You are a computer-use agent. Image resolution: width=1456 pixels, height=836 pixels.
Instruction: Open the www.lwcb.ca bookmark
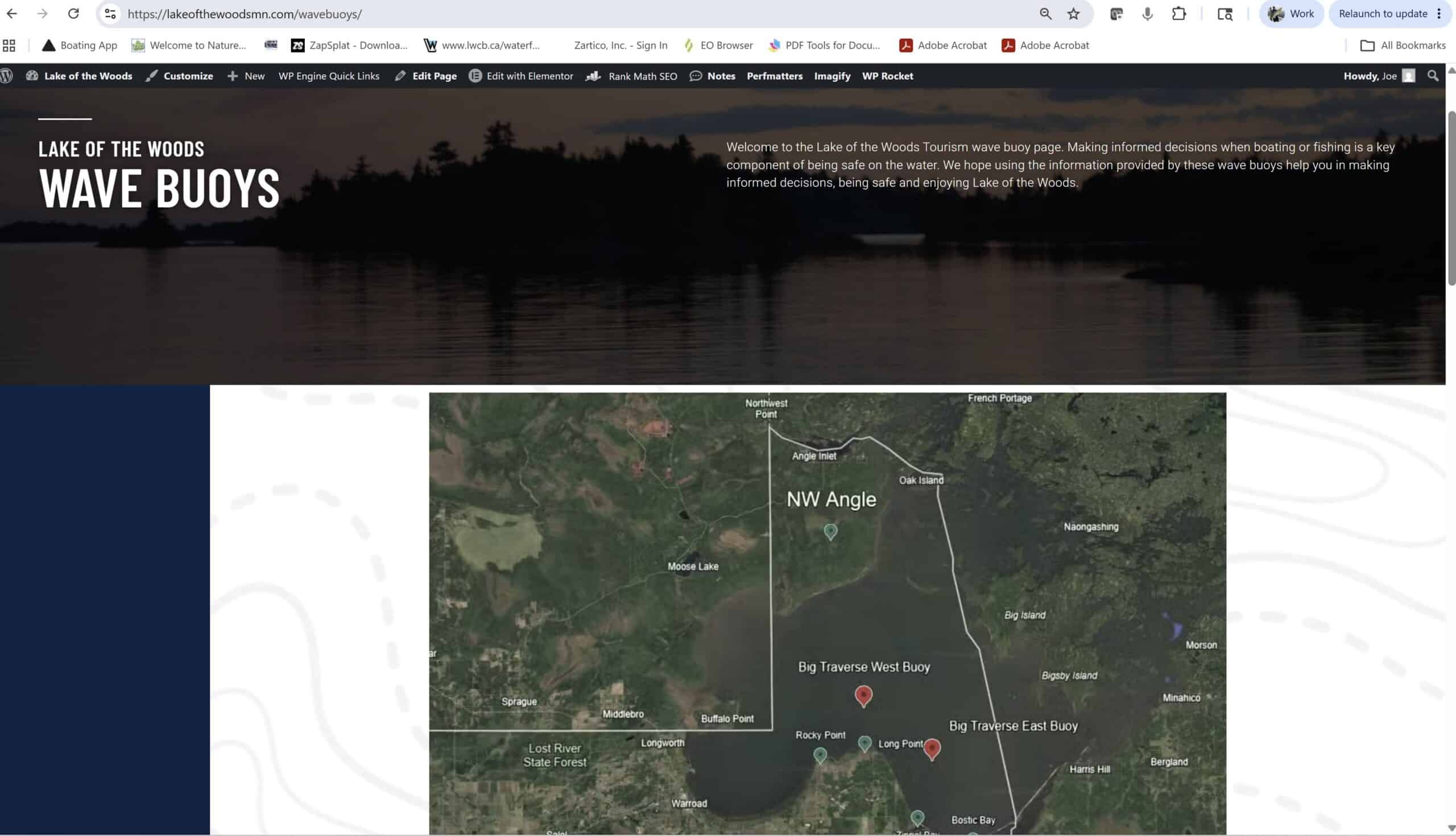click(x=482, y=45)
